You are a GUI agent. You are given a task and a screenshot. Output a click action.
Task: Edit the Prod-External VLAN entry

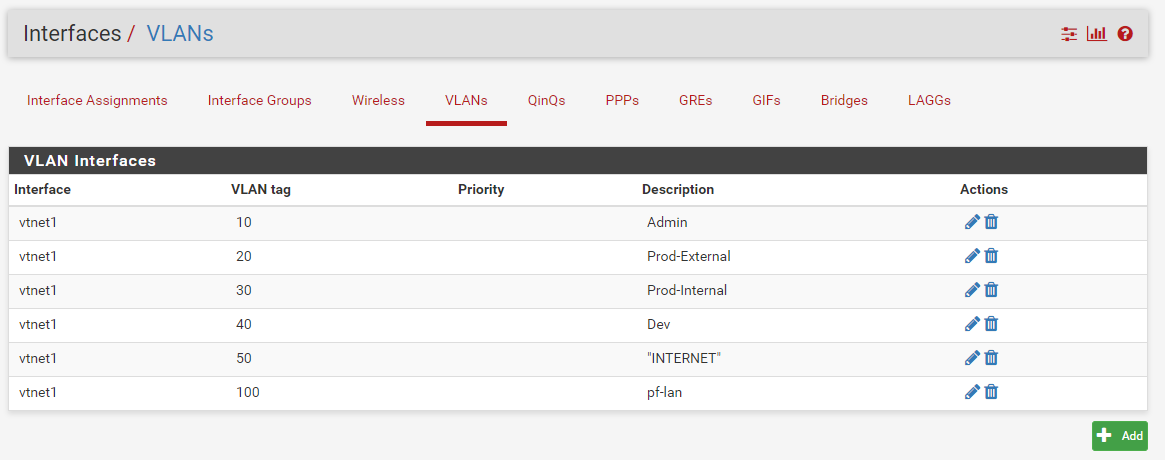972,256
